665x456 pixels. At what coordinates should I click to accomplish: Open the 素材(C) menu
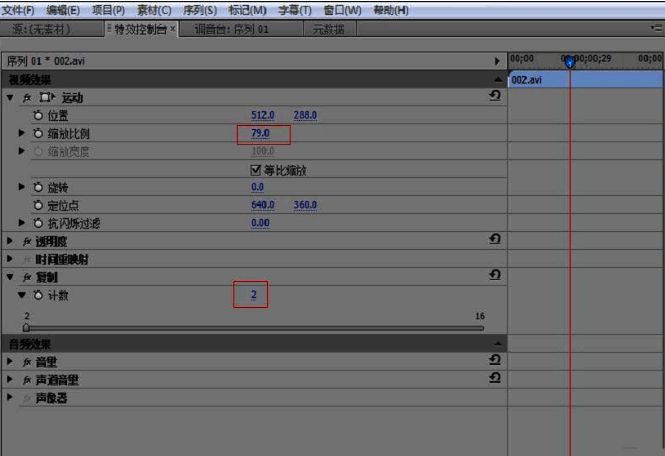click(x=154, y=10)
